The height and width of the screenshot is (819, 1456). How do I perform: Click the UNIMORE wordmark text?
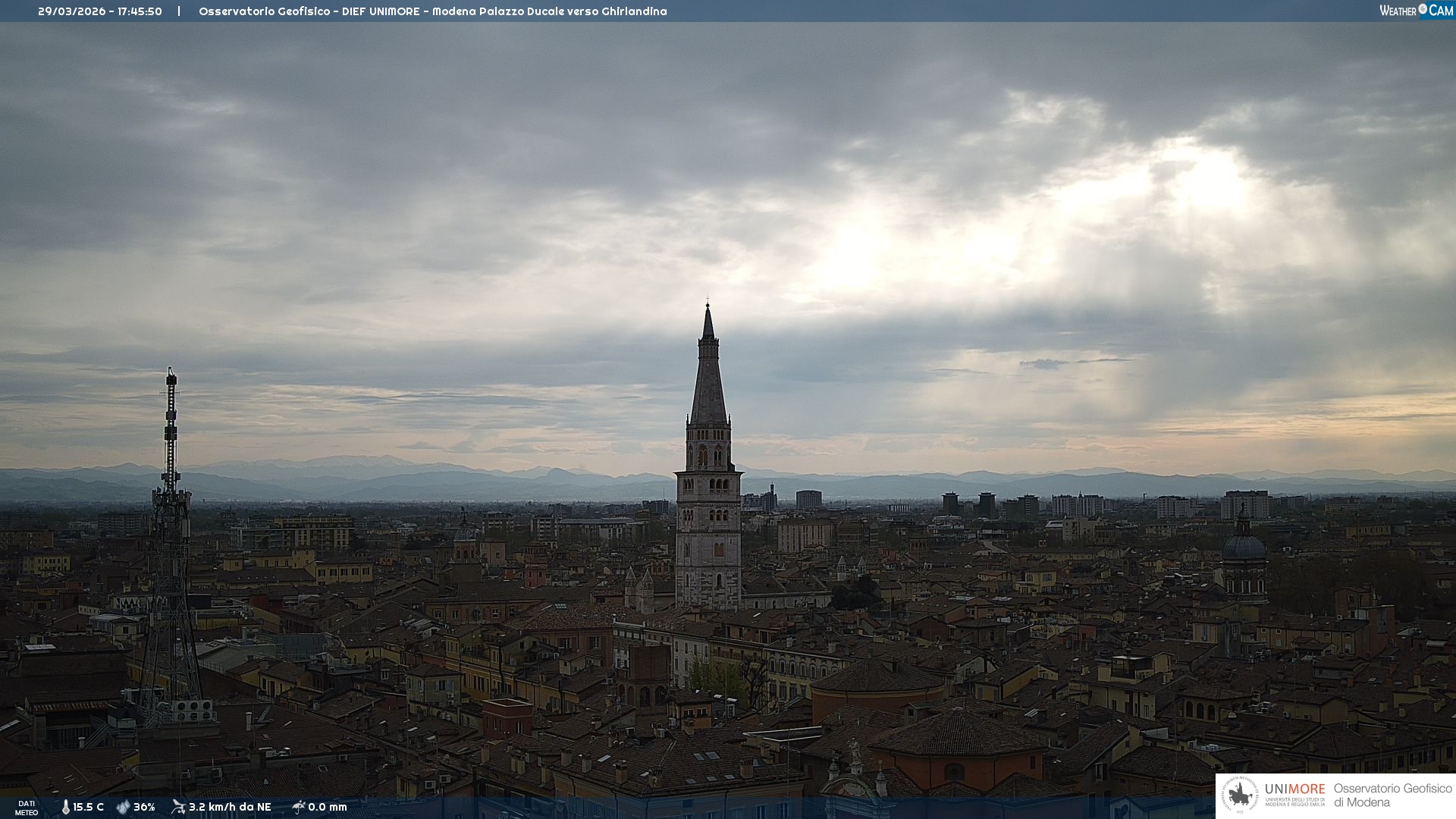coord(1294,789)
